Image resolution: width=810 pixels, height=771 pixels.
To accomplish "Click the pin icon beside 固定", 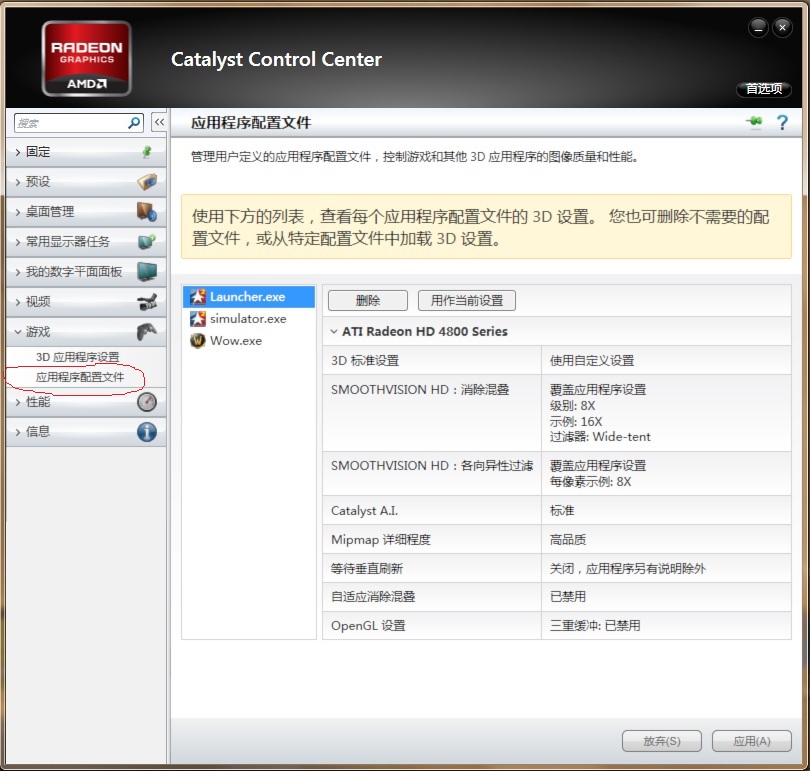I will click(x=147, y=151).
